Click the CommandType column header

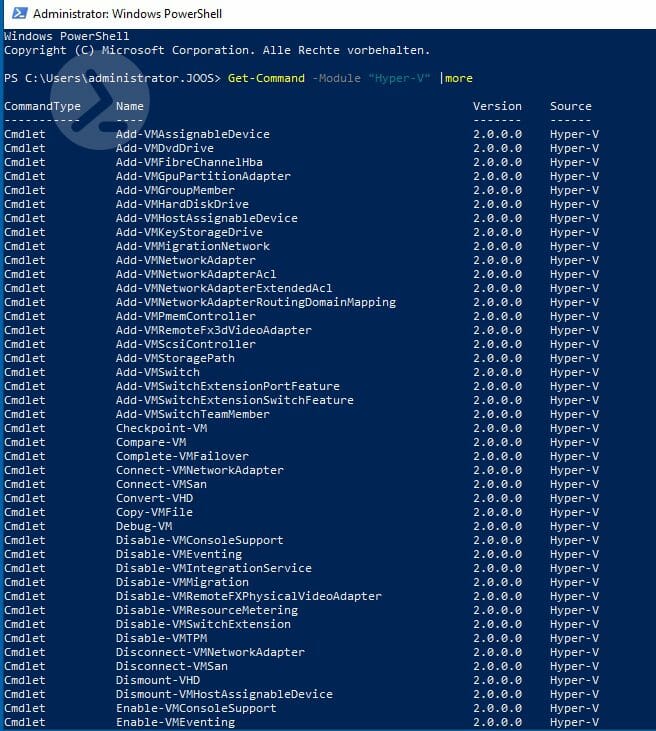[x=42, y=106]
